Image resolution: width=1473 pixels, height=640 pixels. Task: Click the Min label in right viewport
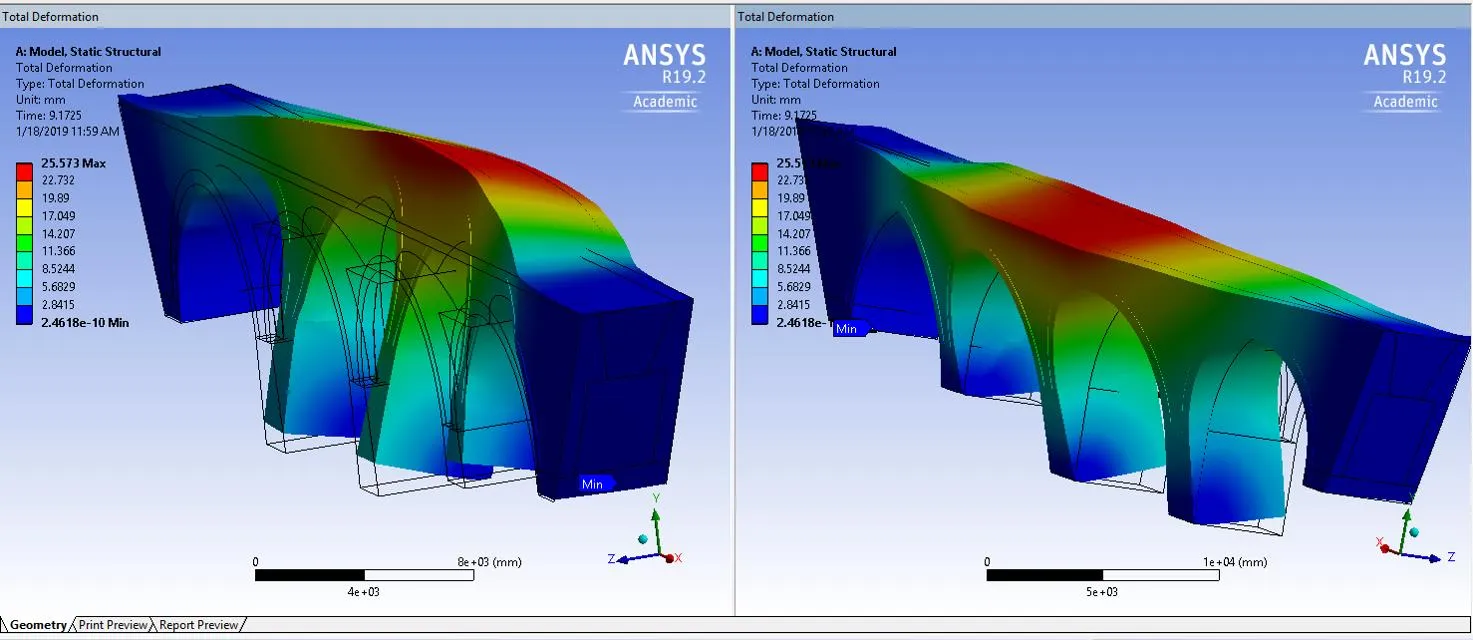click(x=846, y=328)
